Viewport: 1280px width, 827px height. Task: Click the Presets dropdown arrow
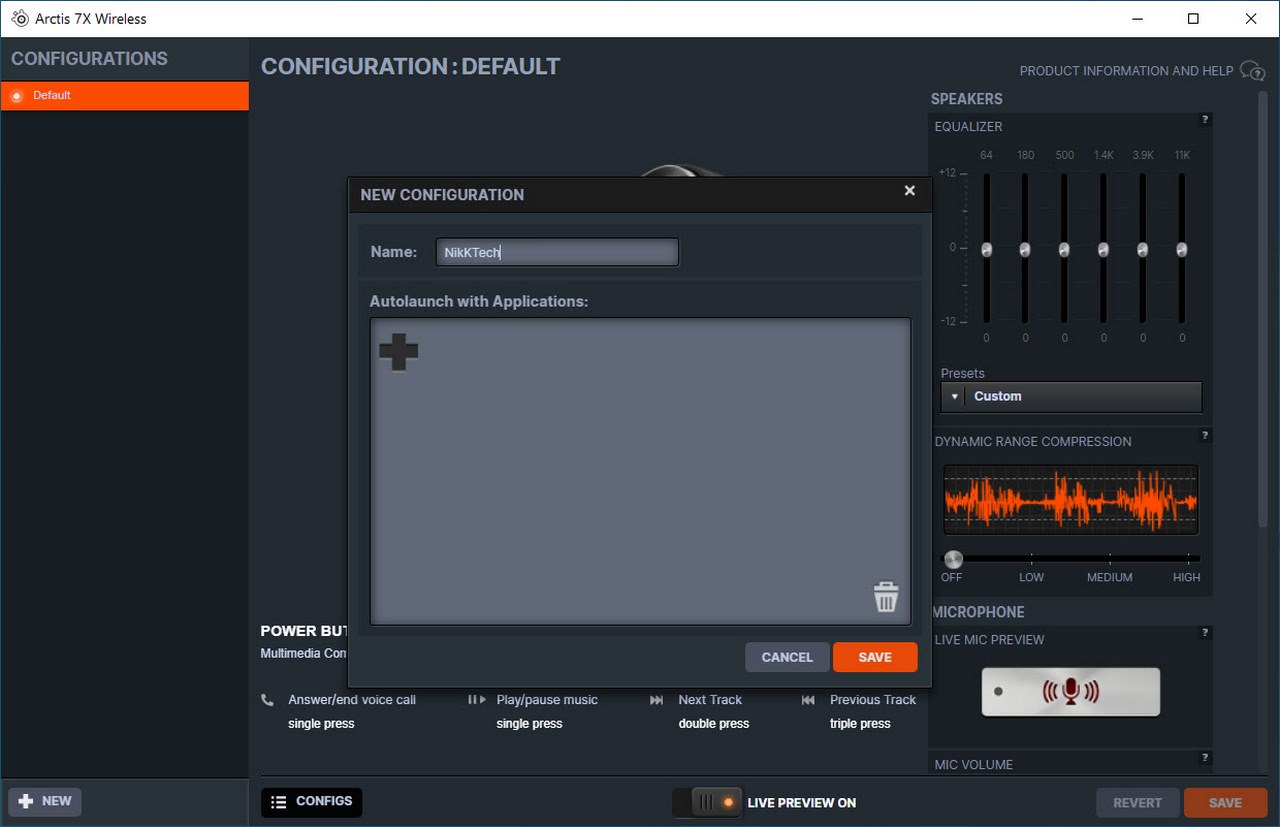(954, 397)
